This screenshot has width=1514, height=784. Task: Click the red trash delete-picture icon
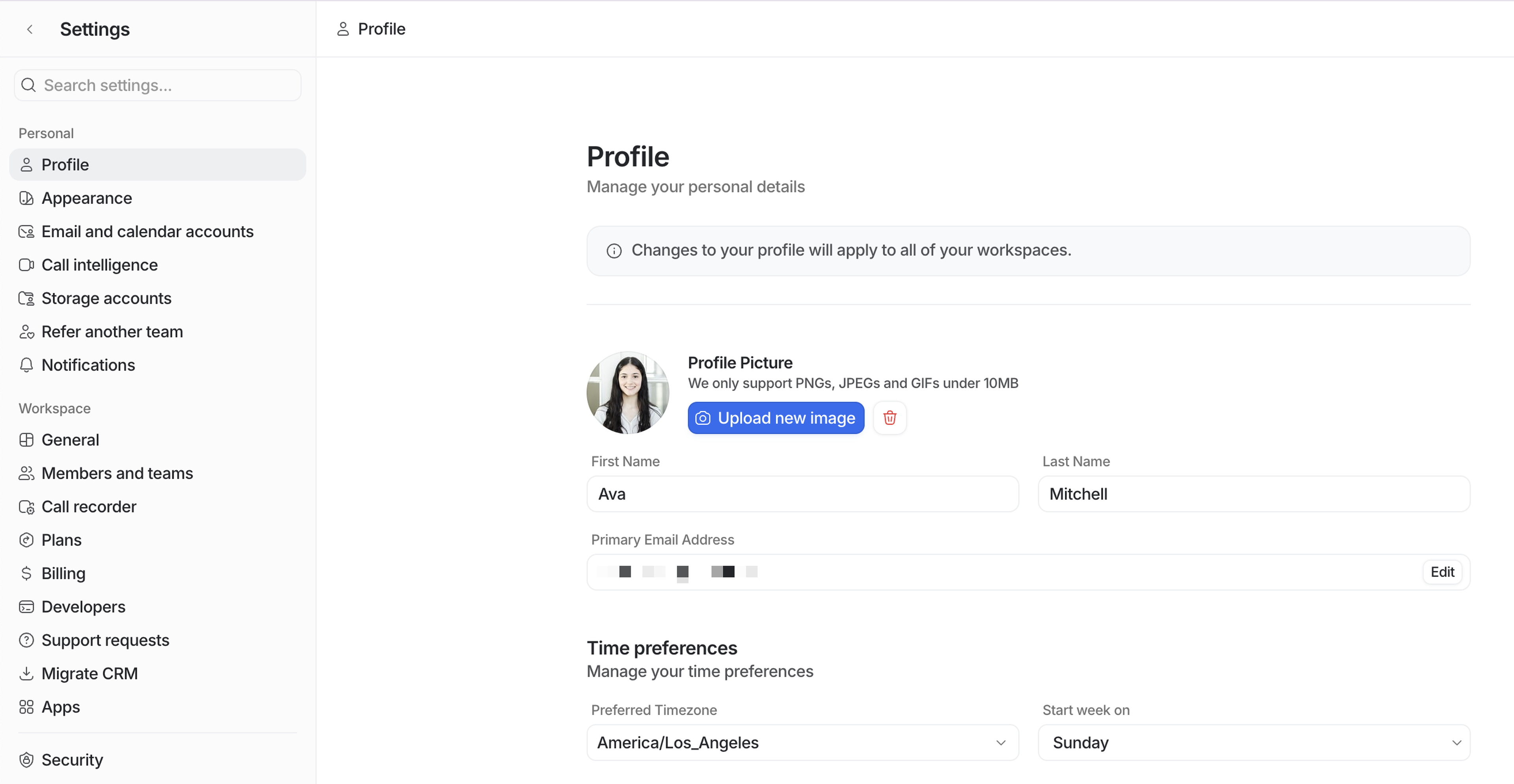pyautogui.click(x=889, y=418)
